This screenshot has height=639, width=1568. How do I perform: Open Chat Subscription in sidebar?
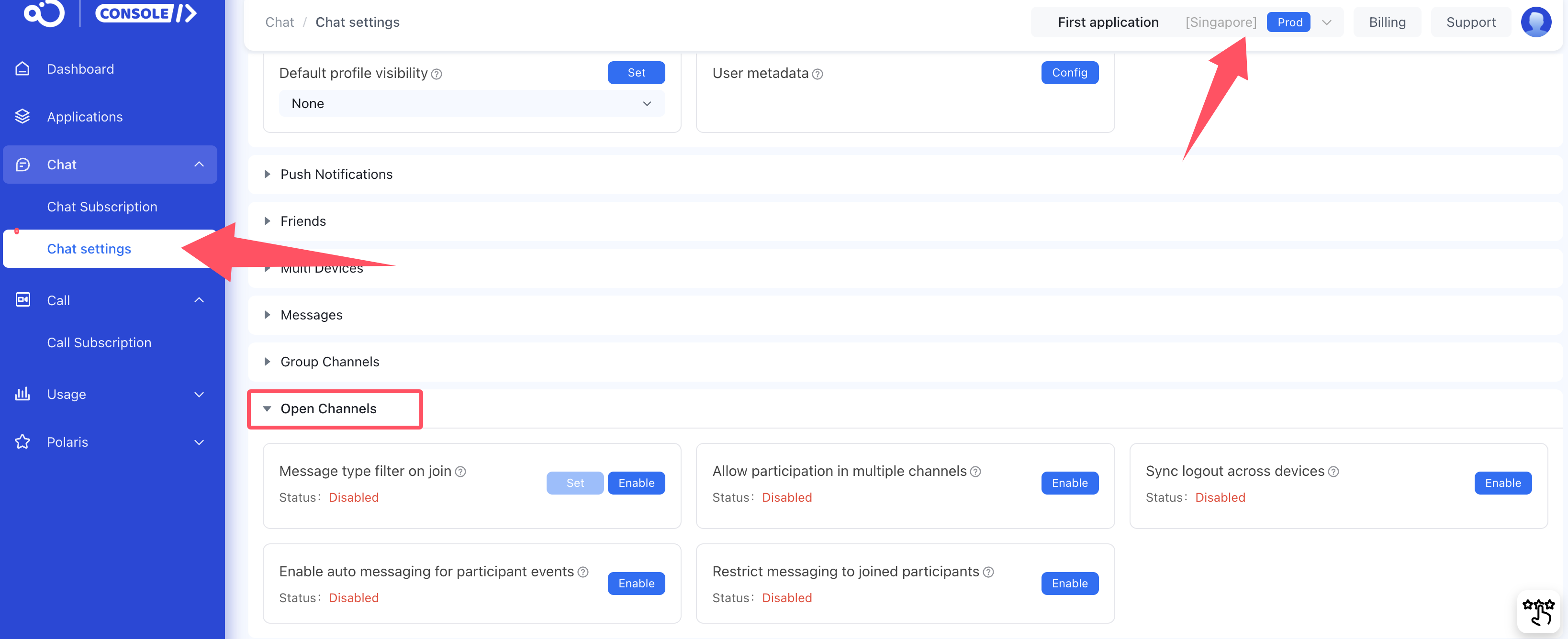coord(102,207)
